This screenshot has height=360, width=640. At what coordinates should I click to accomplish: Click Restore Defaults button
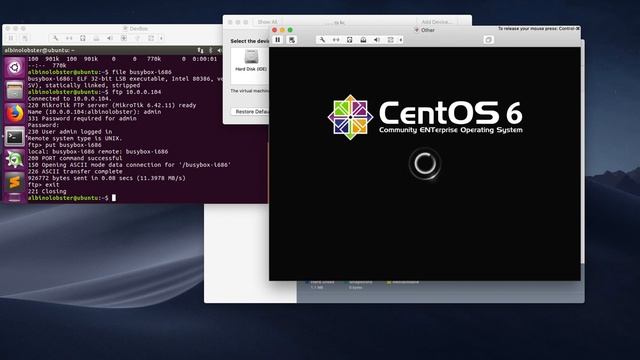pos(251,111)
